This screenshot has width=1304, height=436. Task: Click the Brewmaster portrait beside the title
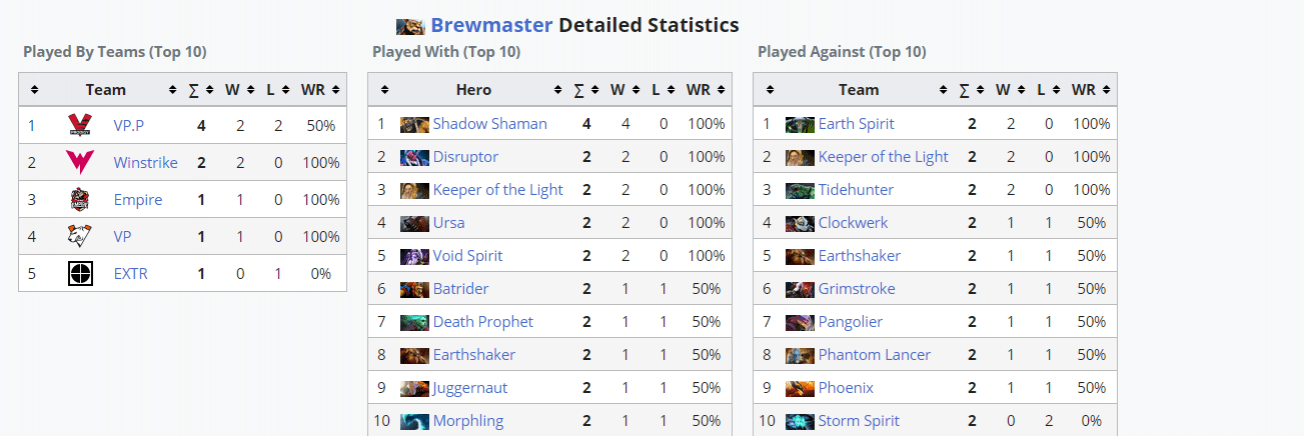click(411, 26)
